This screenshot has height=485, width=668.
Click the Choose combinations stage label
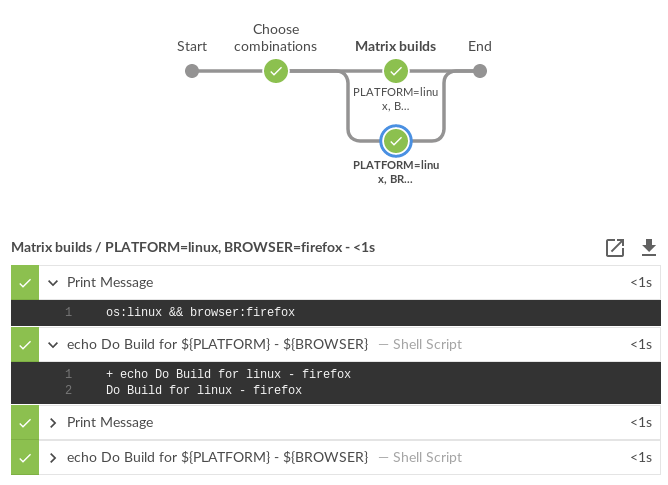[x=276, y=38]
